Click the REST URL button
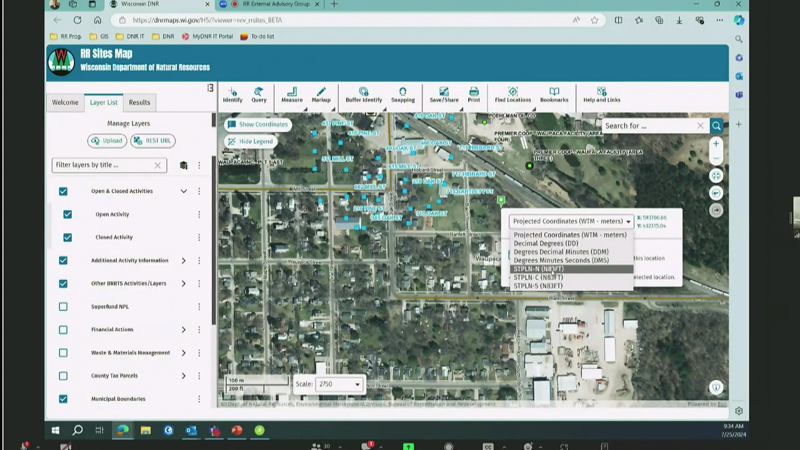Viewport: 800px width, 450px height. (x=153, y=141)
